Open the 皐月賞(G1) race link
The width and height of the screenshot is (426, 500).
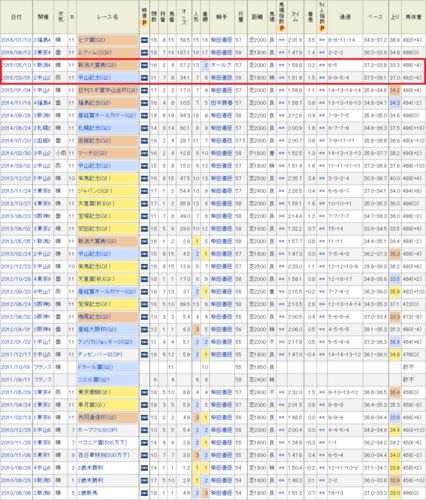(x=92, y=405)
